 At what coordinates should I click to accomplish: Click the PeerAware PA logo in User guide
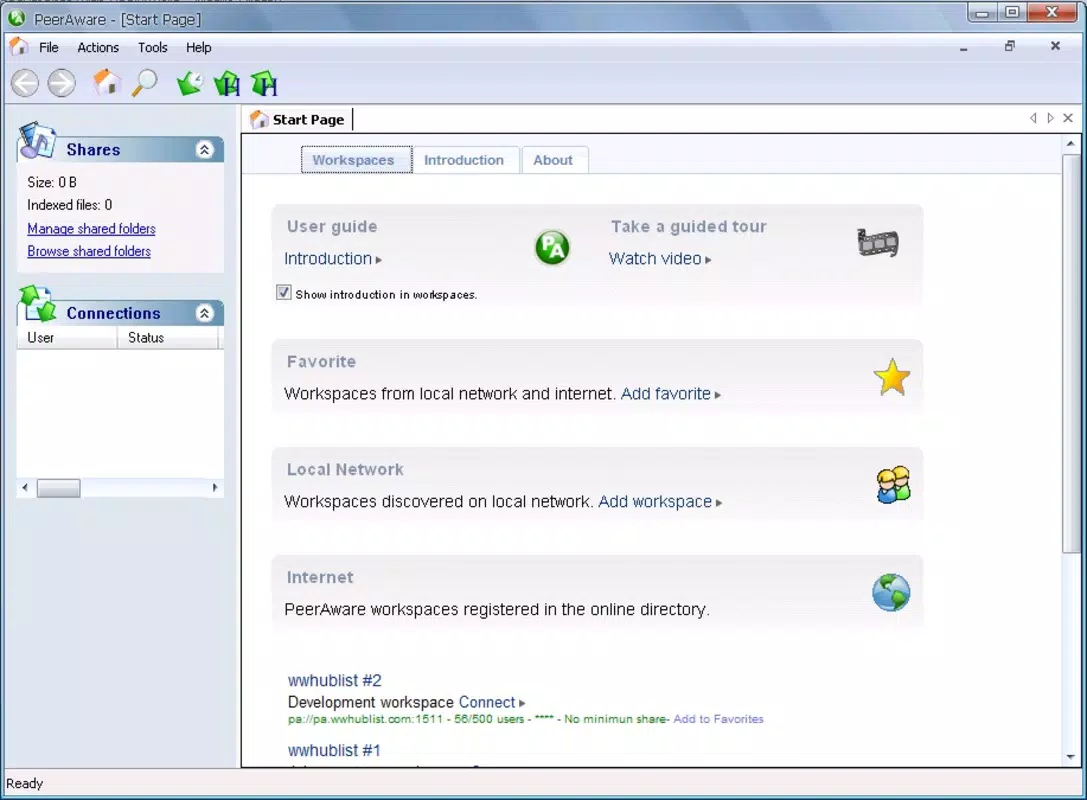pos(552,247)
